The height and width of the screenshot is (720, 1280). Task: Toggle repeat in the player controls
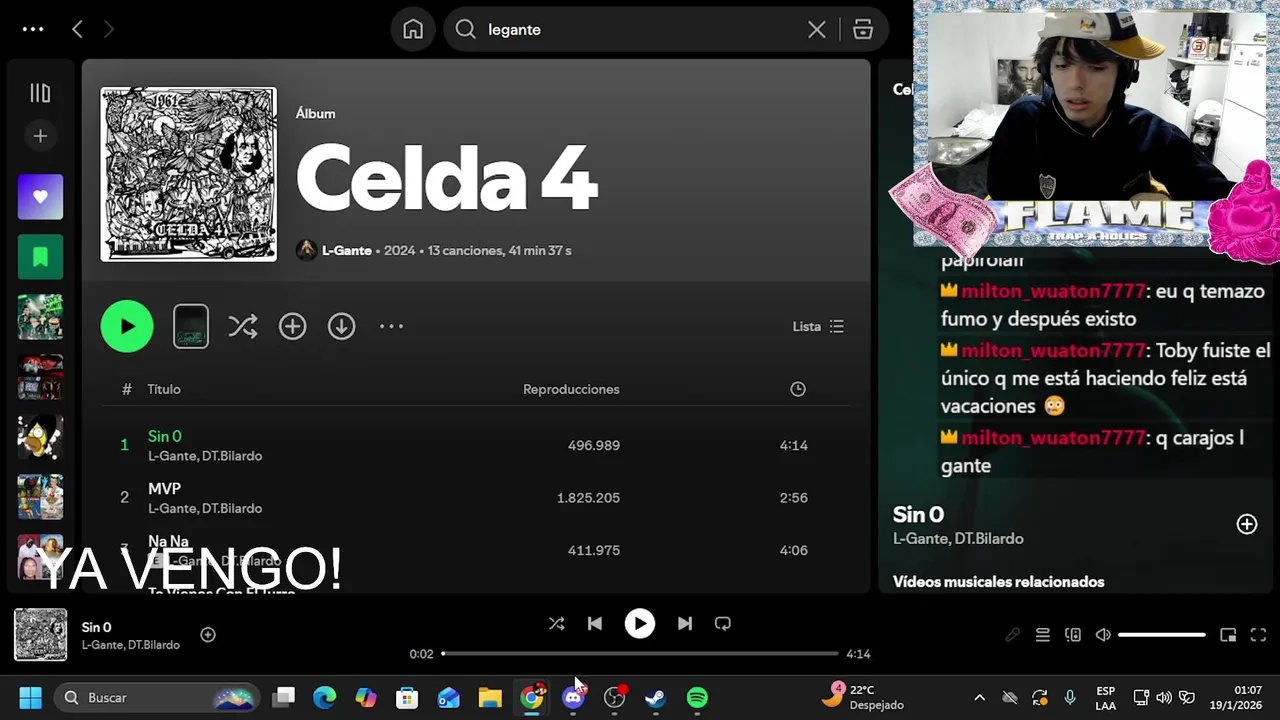pyautogui.click(x=723, y=623)
